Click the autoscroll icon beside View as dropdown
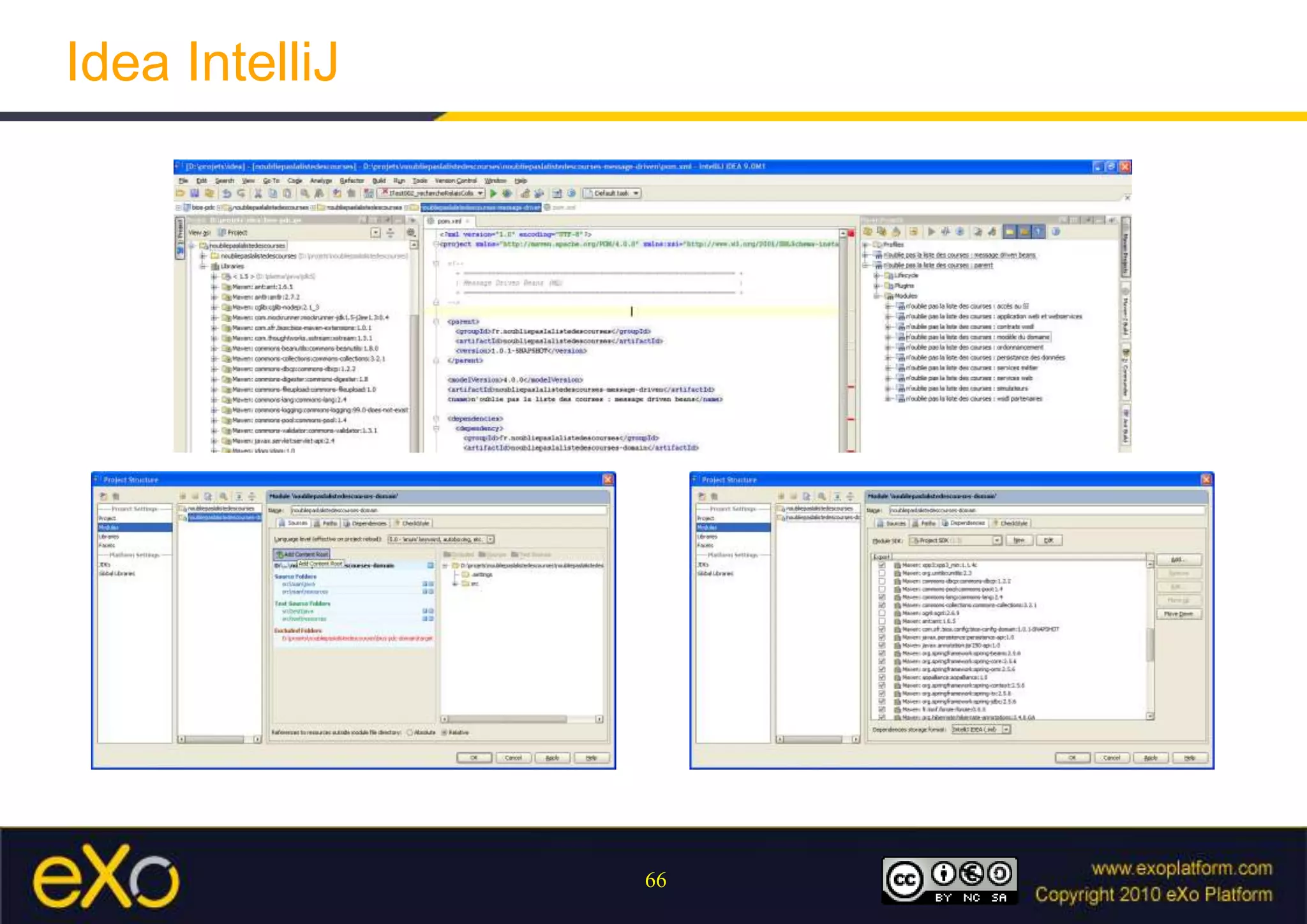1307x924 pixels. pos(391,233)
